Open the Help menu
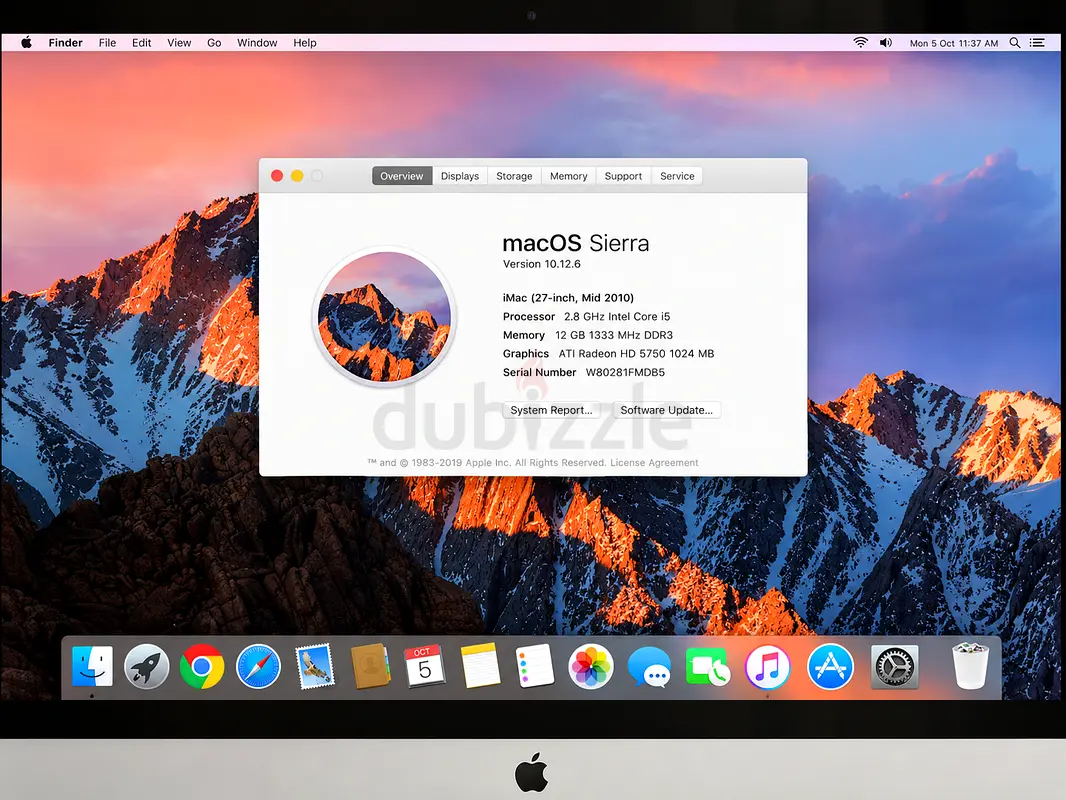Viewport: 1066px width, 800px height. pos(305,42)
